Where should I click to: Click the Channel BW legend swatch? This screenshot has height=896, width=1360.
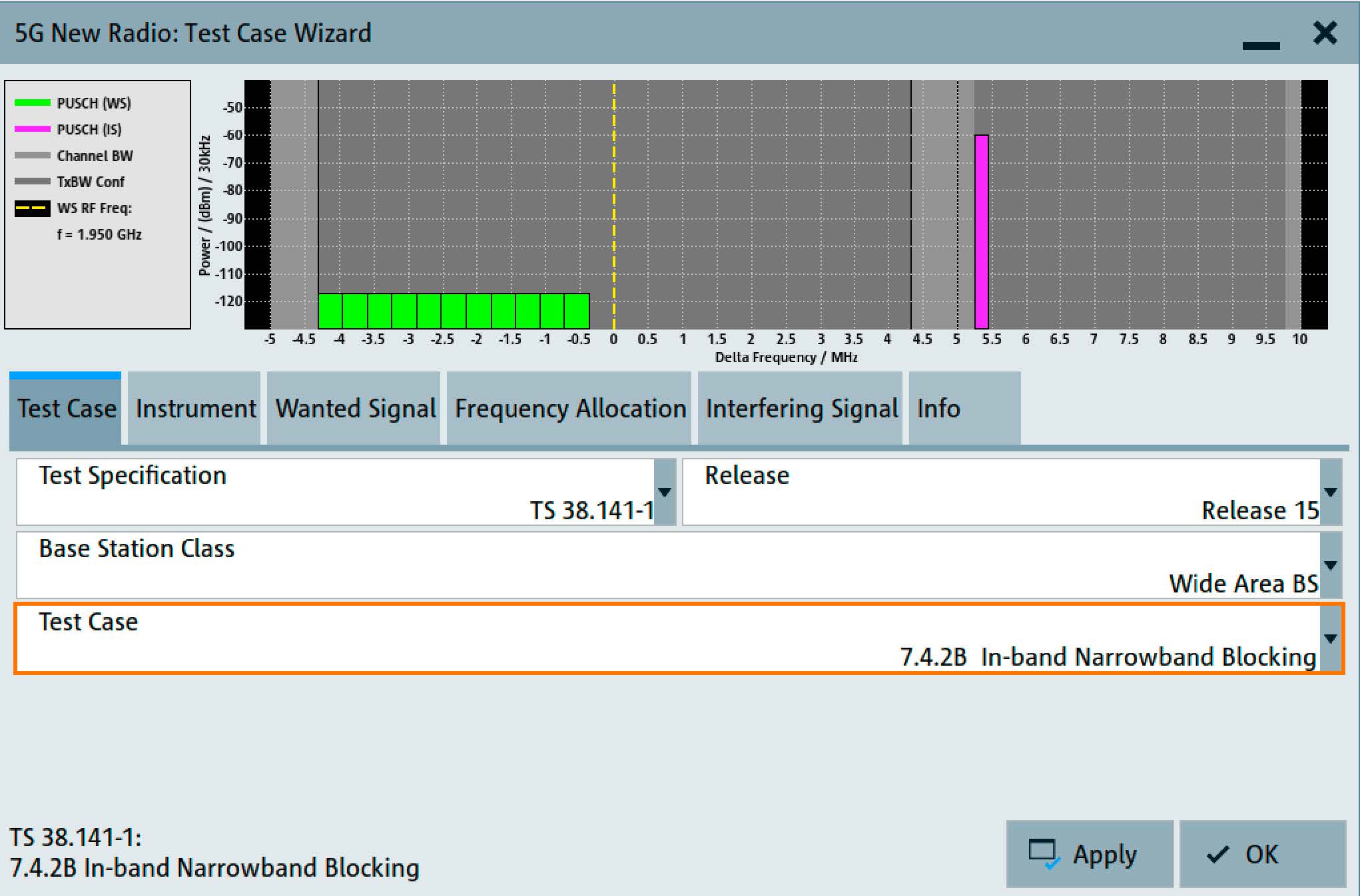coord(32,155)
